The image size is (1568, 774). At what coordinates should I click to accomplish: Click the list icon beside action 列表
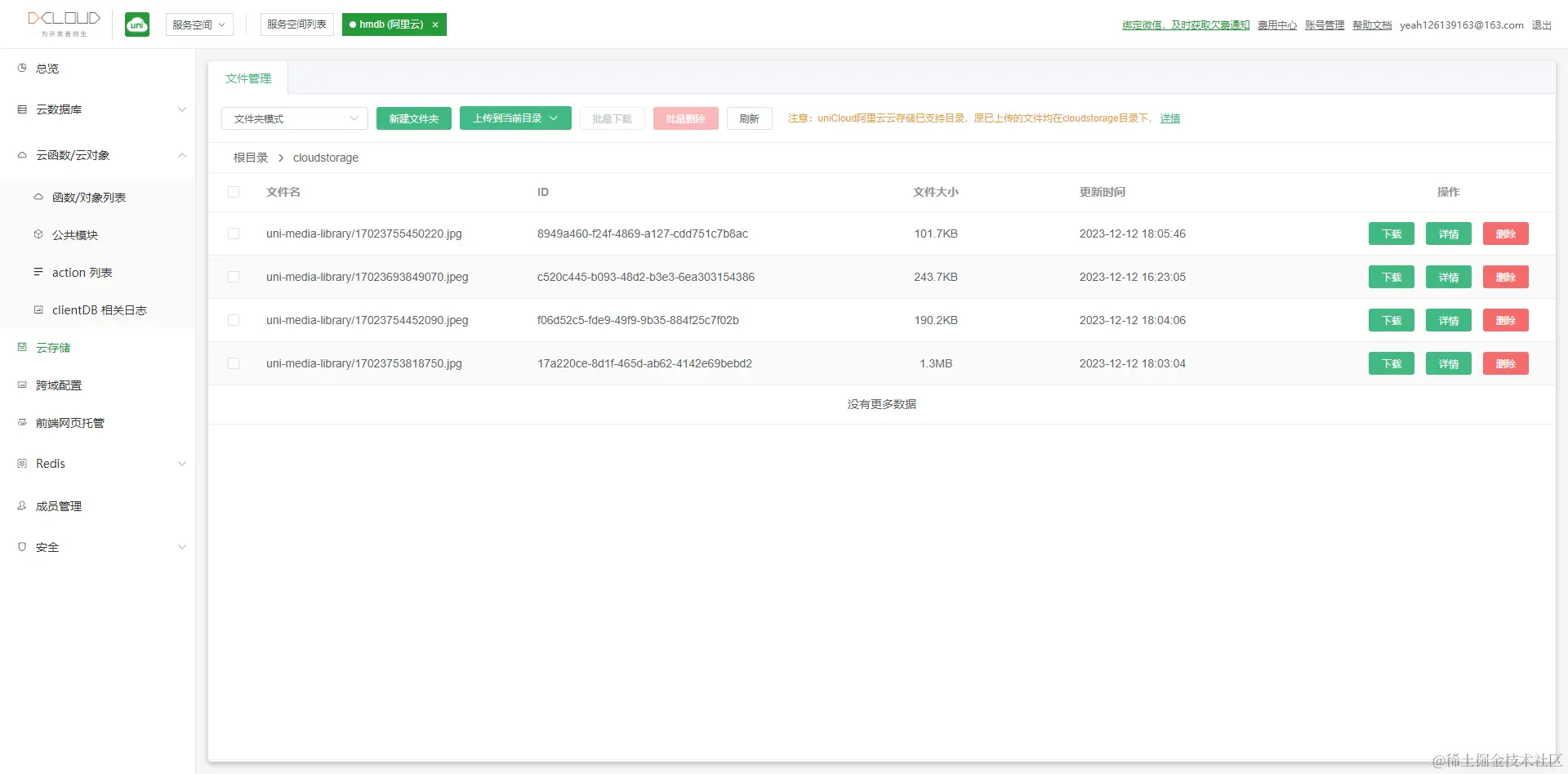pyautogui.click(x=38, y=272)
